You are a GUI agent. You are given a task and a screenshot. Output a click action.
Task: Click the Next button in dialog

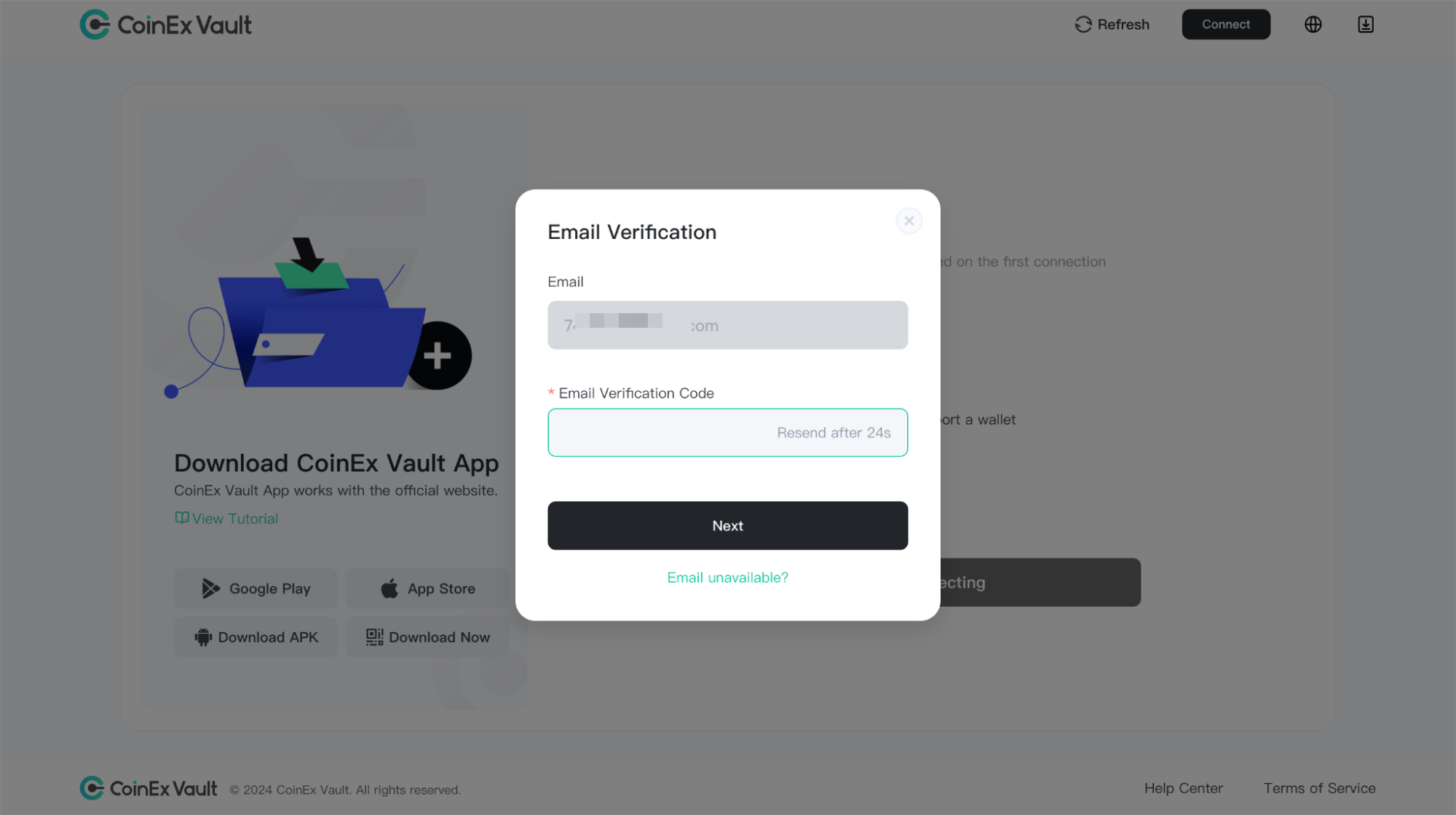point(727,525)
